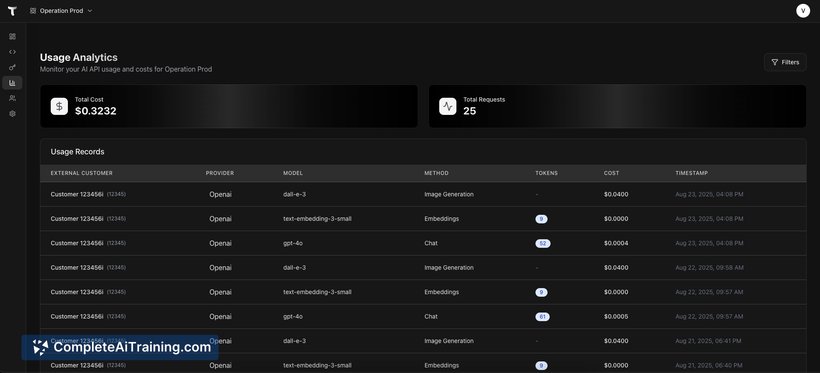Open the users icon in sidebar
820x373 pixels.
(13, 98)
